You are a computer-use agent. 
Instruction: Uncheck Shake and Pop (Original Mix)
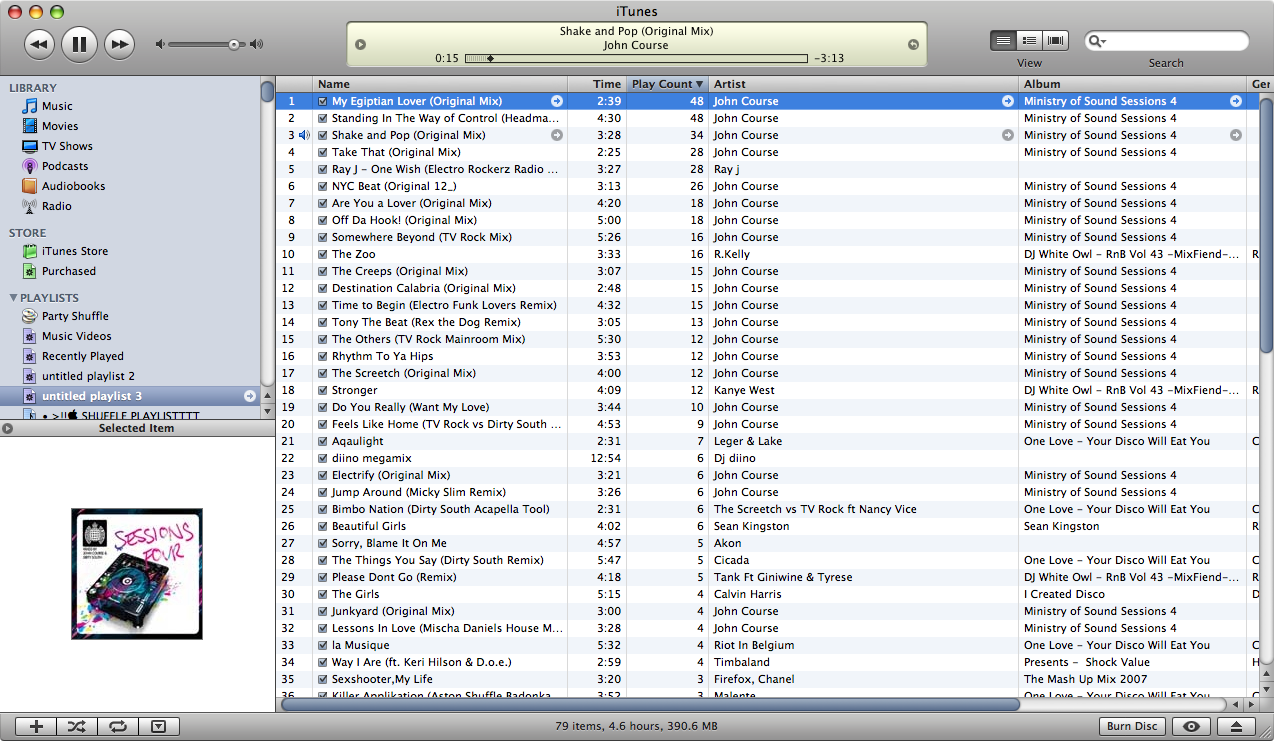(x=323, y=135)
